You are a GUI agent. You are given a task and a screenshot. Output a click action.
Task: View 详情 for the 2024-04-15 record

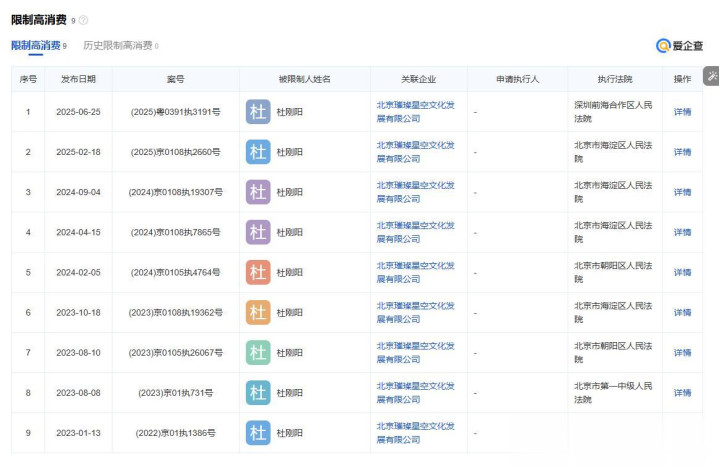682,232
